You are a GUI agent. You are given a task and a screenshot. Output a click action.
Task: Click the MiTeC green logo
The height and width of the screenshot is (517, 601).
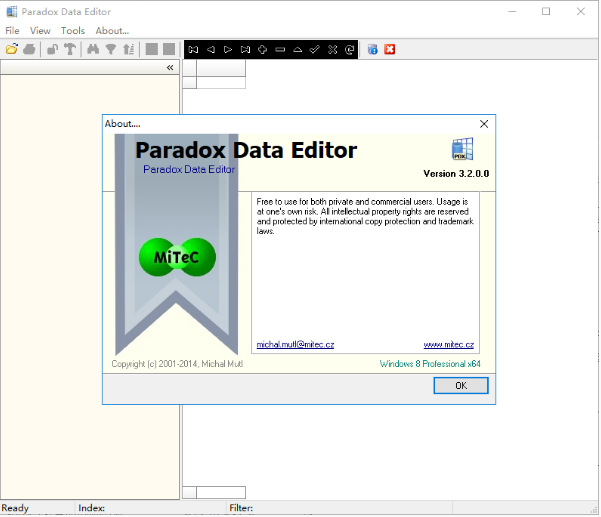coord(177,257)
